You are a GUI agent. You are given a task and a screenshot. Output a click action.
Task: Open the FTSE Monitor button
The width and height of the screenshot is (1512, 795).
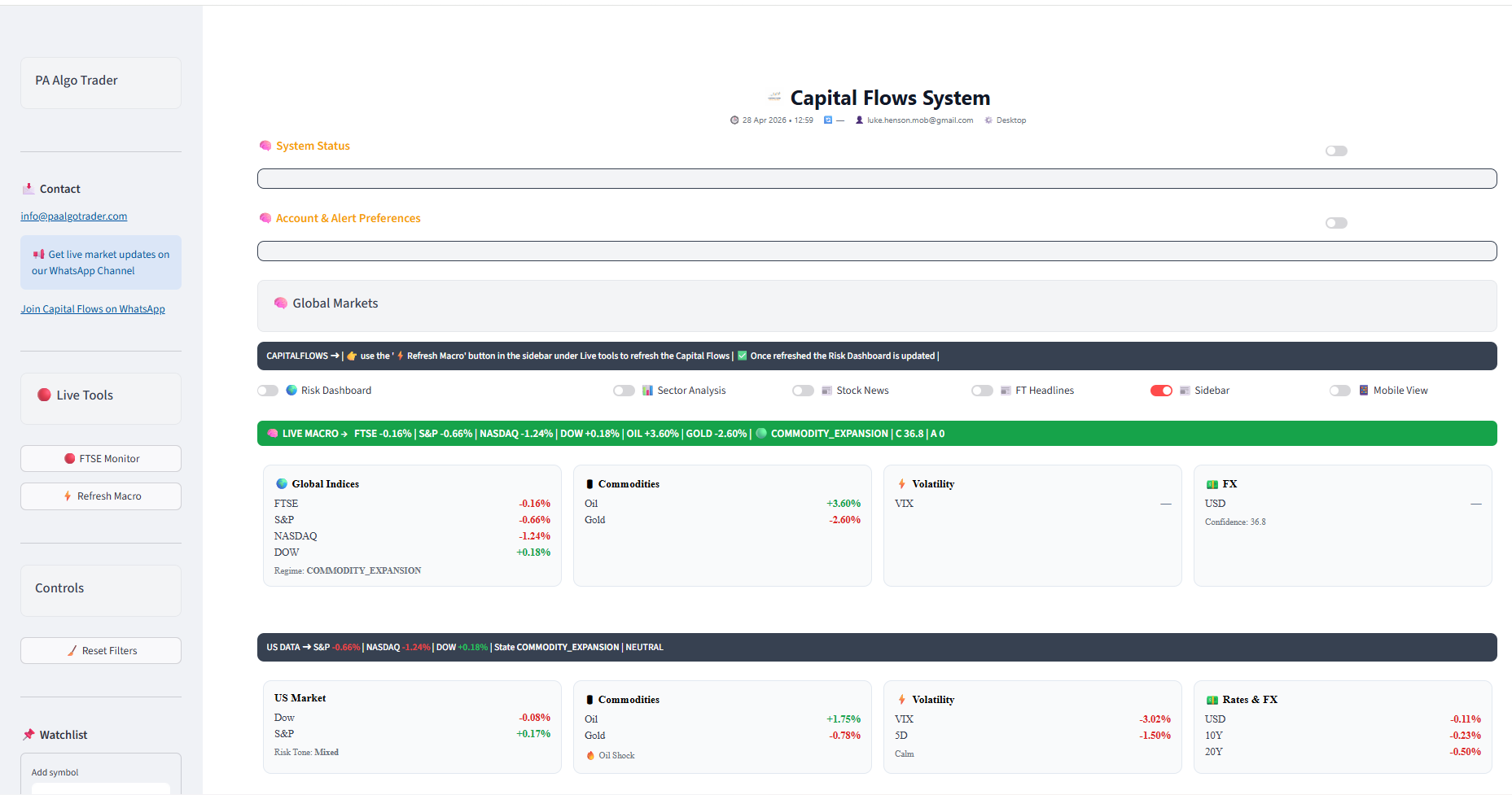coord(101,458)
